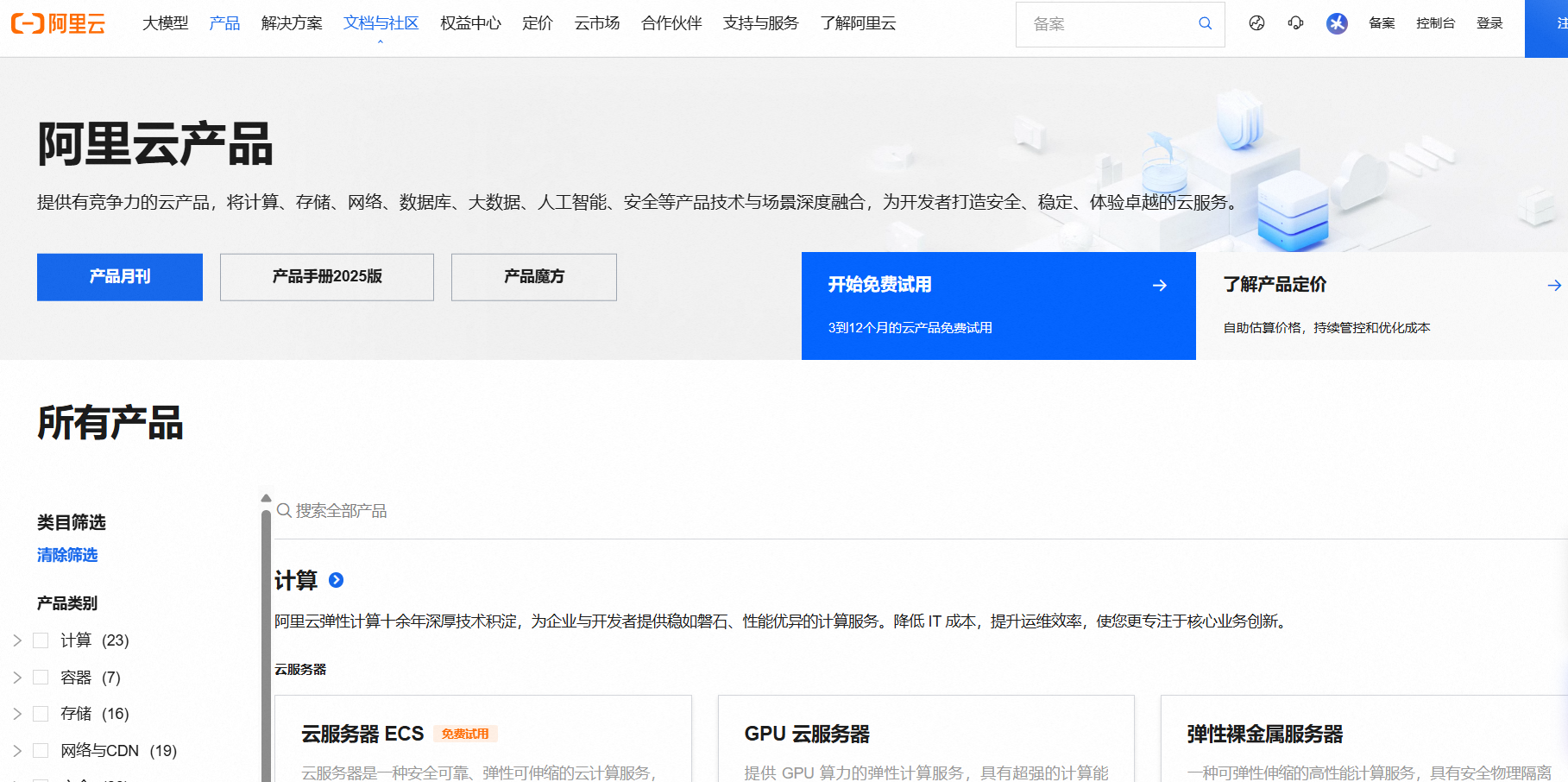The height and width of the screenshot is (782, 1568).
Task: Click the 产品月刊 button
Action: pyautogui.click(x=120, y=277)
